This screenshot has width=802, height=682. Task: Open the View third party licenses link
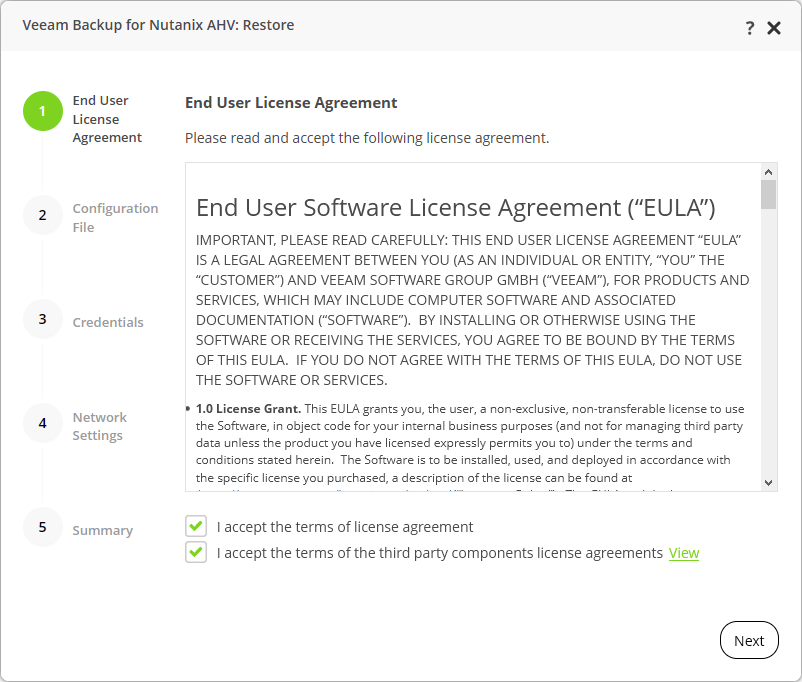click(x=684, y=553)
